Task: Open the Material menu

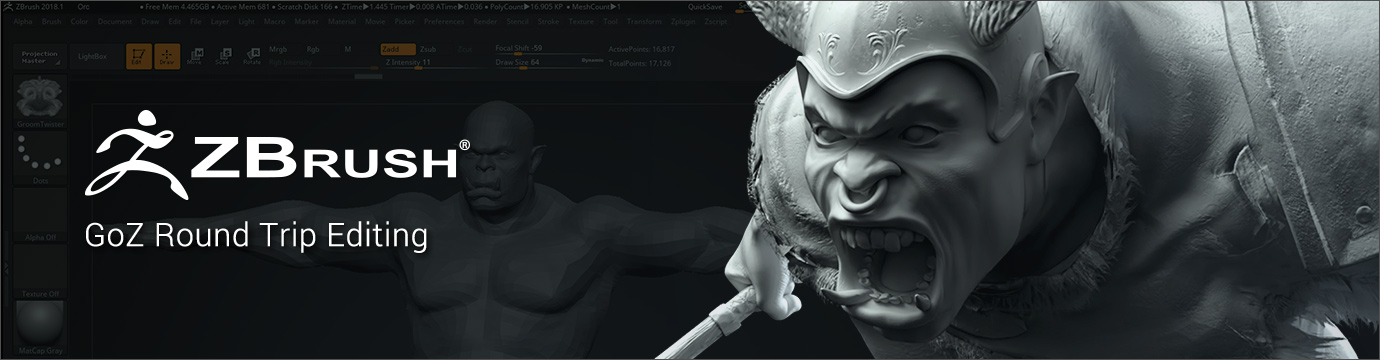Action: (x=342, y=22)
